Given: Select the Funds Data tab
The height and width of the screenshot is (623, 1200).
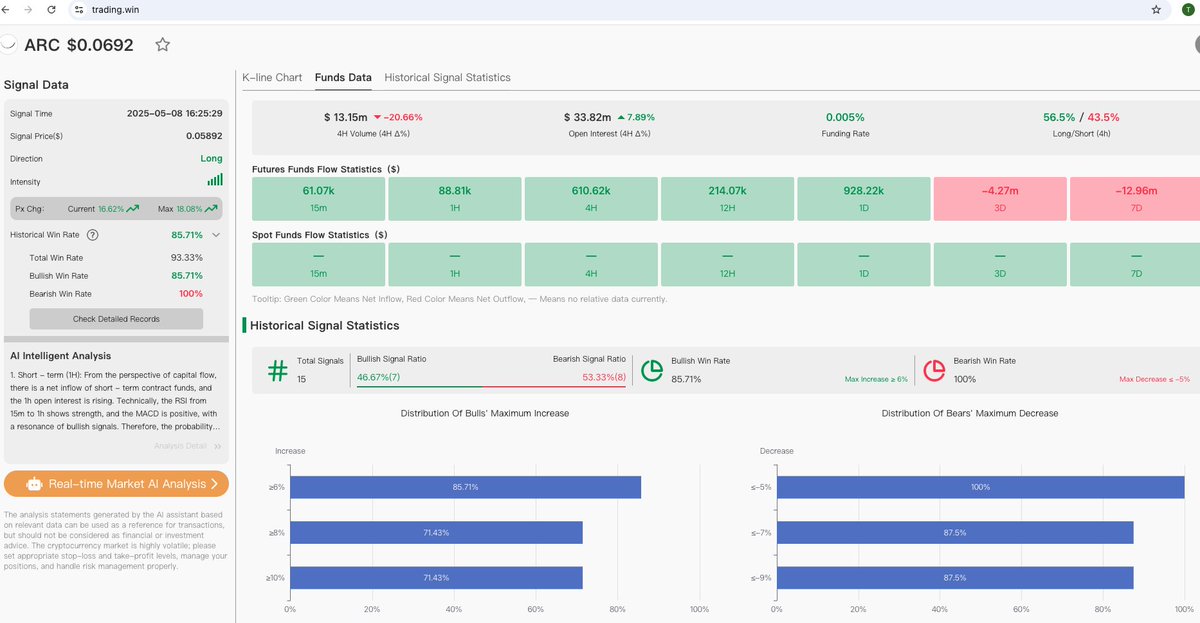Looking at the screenshot, I should 343,77.
